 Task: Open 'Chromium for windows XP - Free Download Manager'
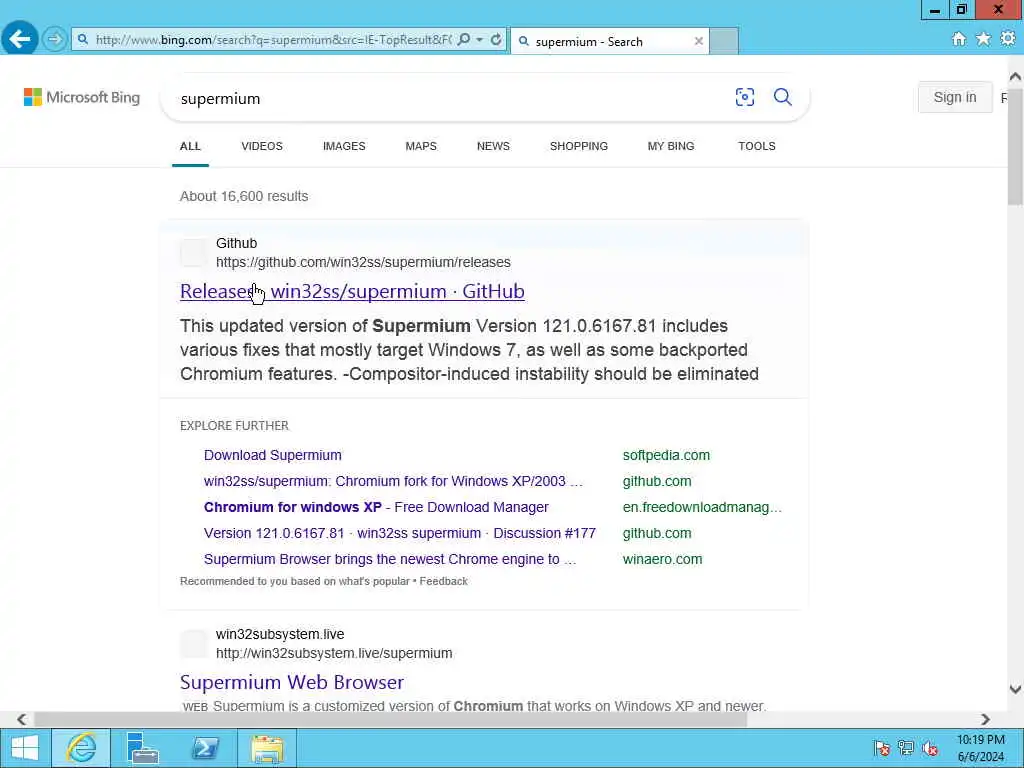376,507
